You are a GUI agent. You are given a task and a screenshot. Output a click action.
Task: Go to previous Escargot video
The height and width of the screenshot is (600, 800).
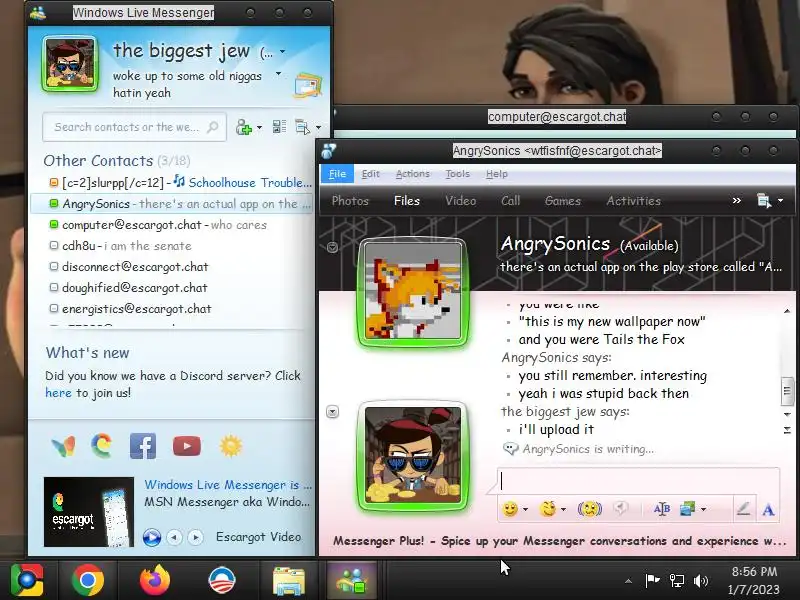click(x=174, y=537)
